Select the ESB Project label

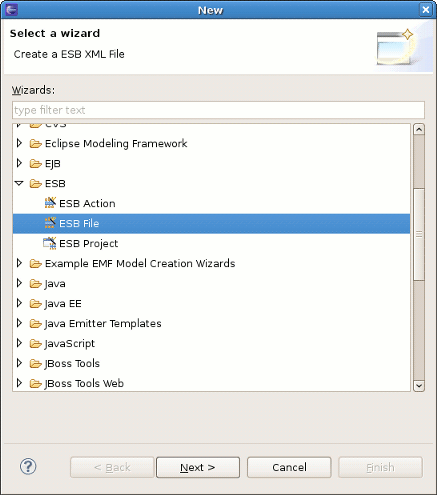(x=89, y=244)
